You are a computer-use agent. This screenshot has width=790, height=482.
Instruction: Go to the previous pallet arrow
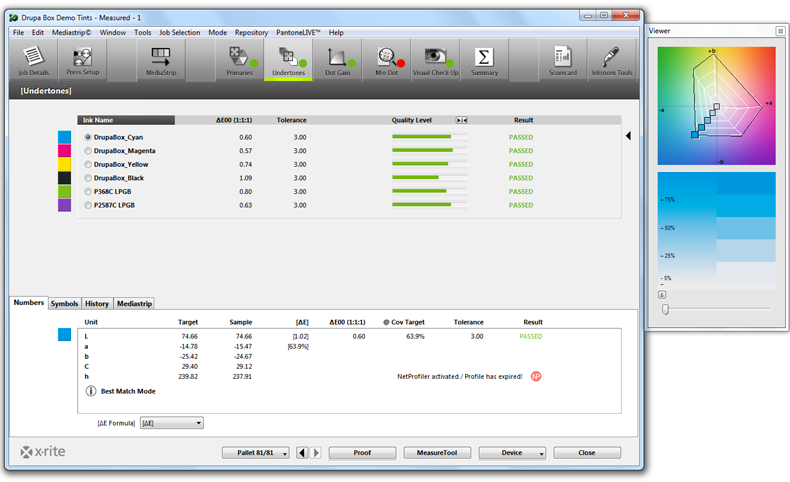point(302,453)
